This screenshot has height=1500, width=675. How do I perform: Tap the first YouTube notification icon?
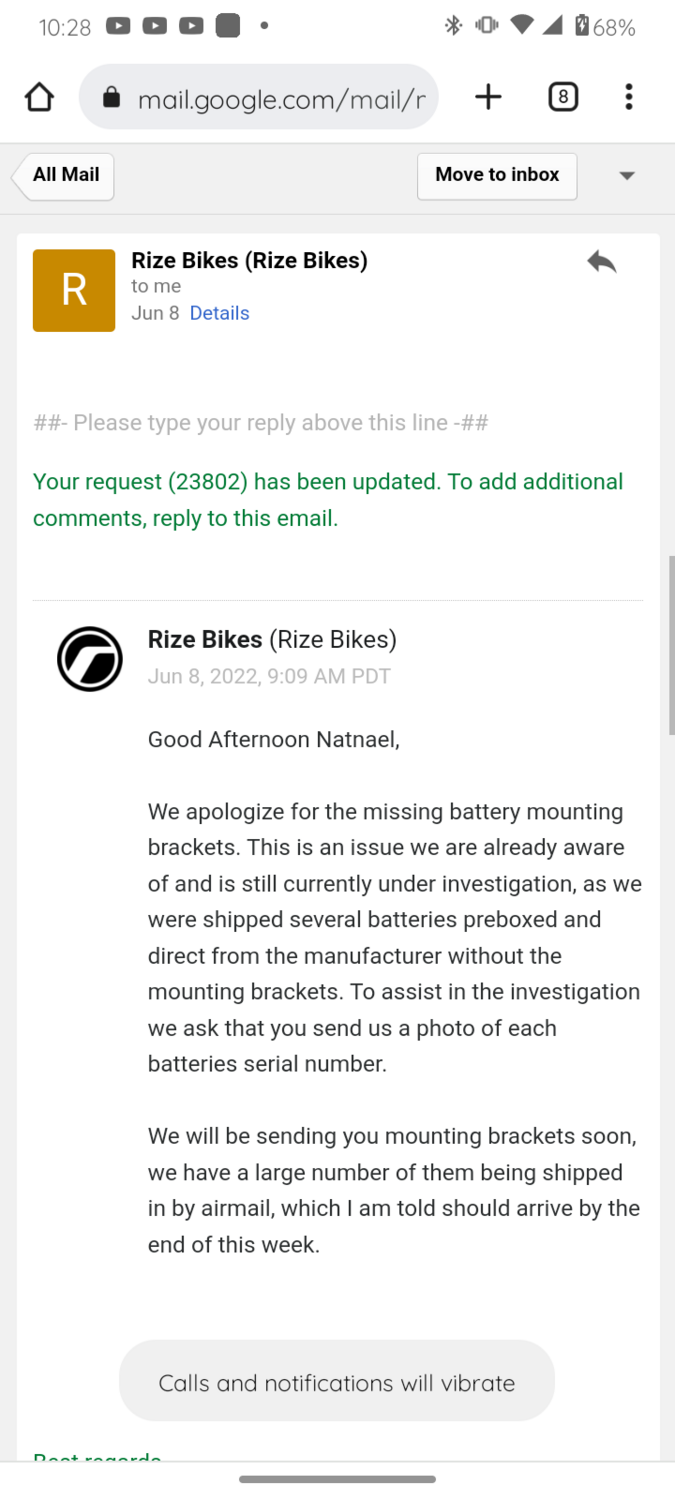pyautogui.click(x=118, y=27)
